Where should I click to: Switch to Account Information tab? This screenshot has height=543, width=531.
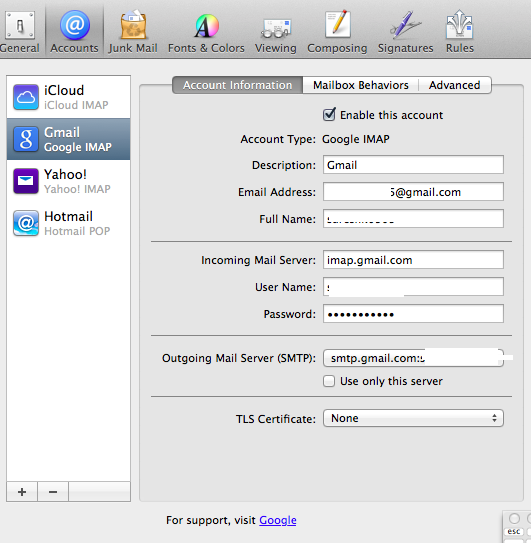tap(238, 85)
